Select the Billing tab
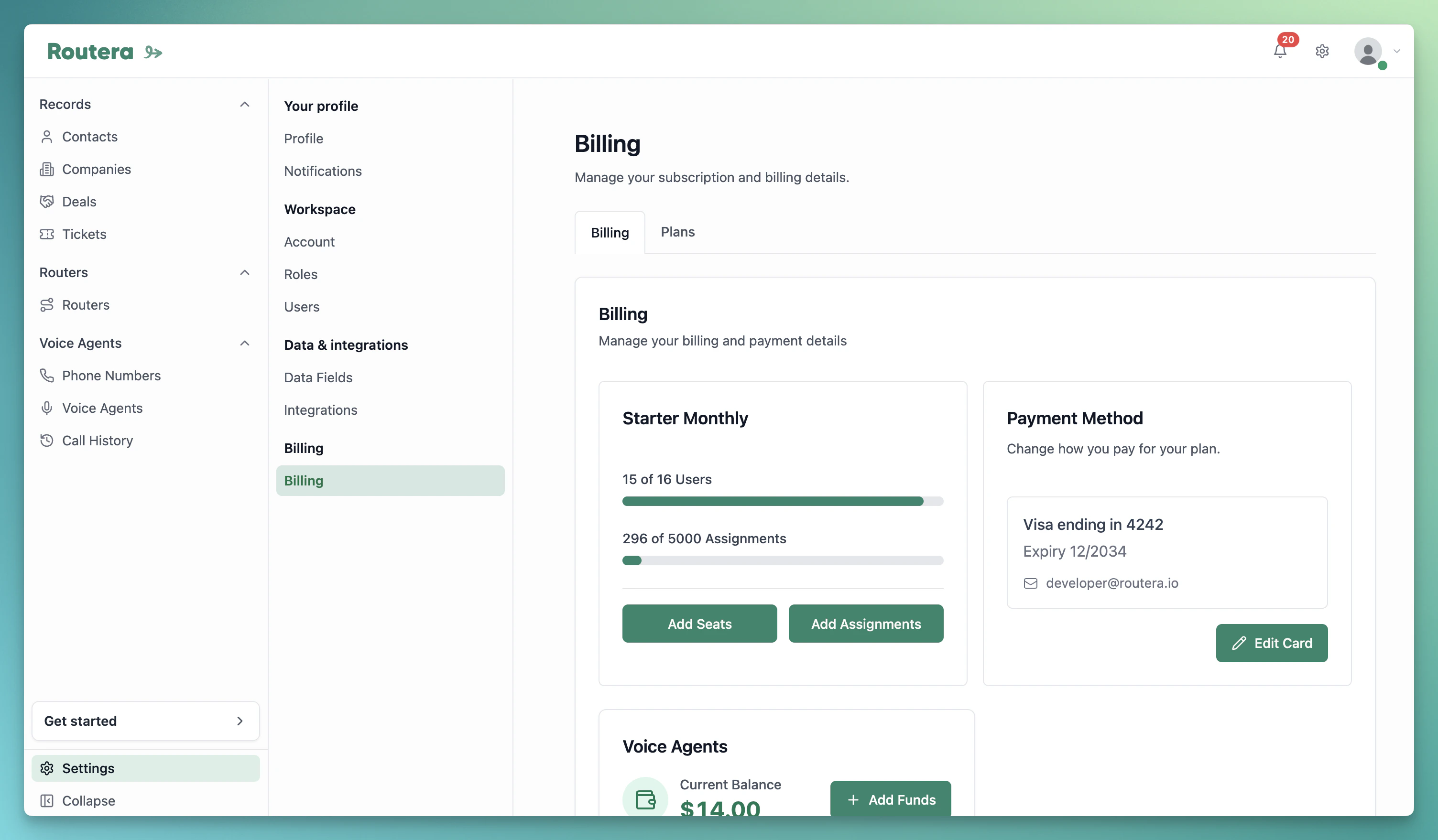 [x=610, y=233]
